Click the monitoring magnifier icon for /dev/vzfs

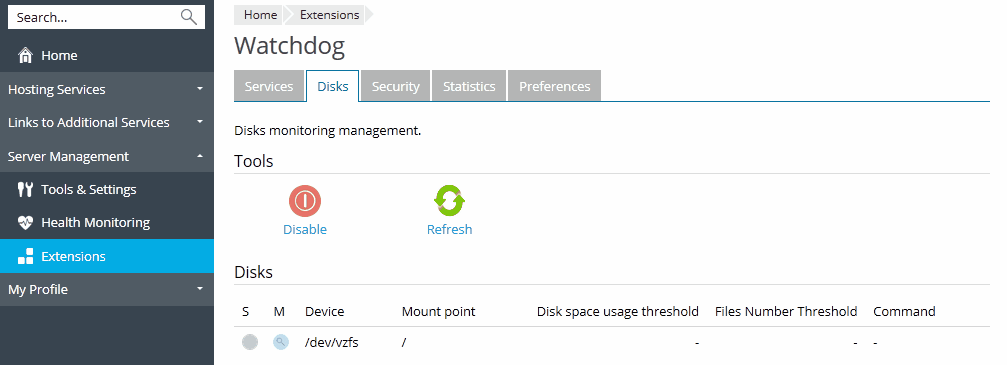pyautogui.click(x=281, y=343)
